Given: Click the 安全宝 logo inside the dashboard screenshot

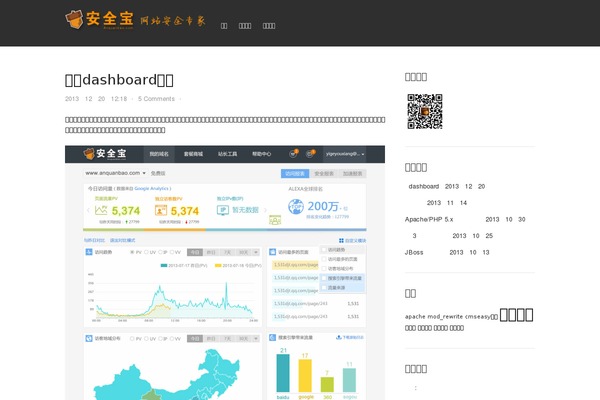Looking at the screenshot, I should pos(105,154).
